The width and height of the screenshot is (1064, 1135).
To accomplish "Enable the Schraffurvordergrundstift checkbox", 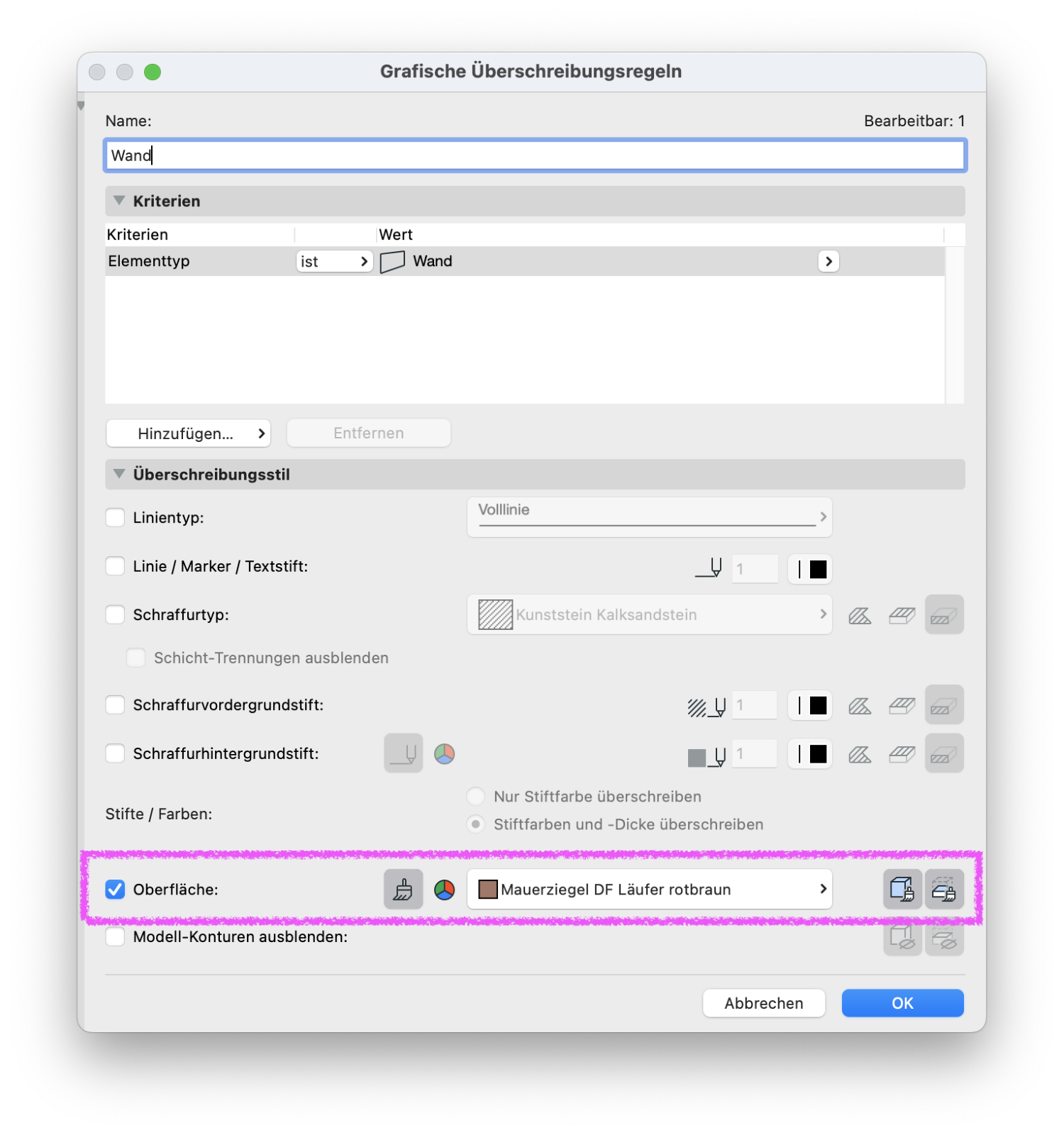I will 115,704.
